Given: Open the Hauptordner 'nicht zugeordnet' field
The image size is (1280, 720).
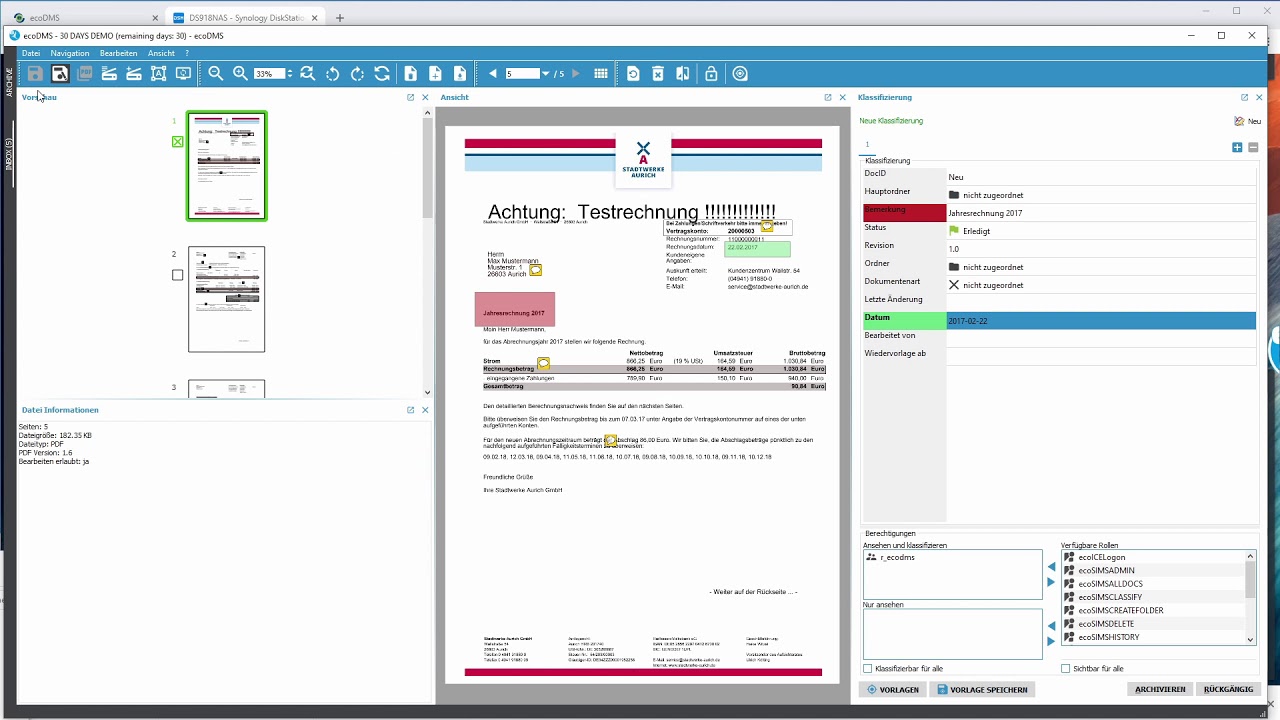Looking at the screenshot, I should pos(1101,195).
